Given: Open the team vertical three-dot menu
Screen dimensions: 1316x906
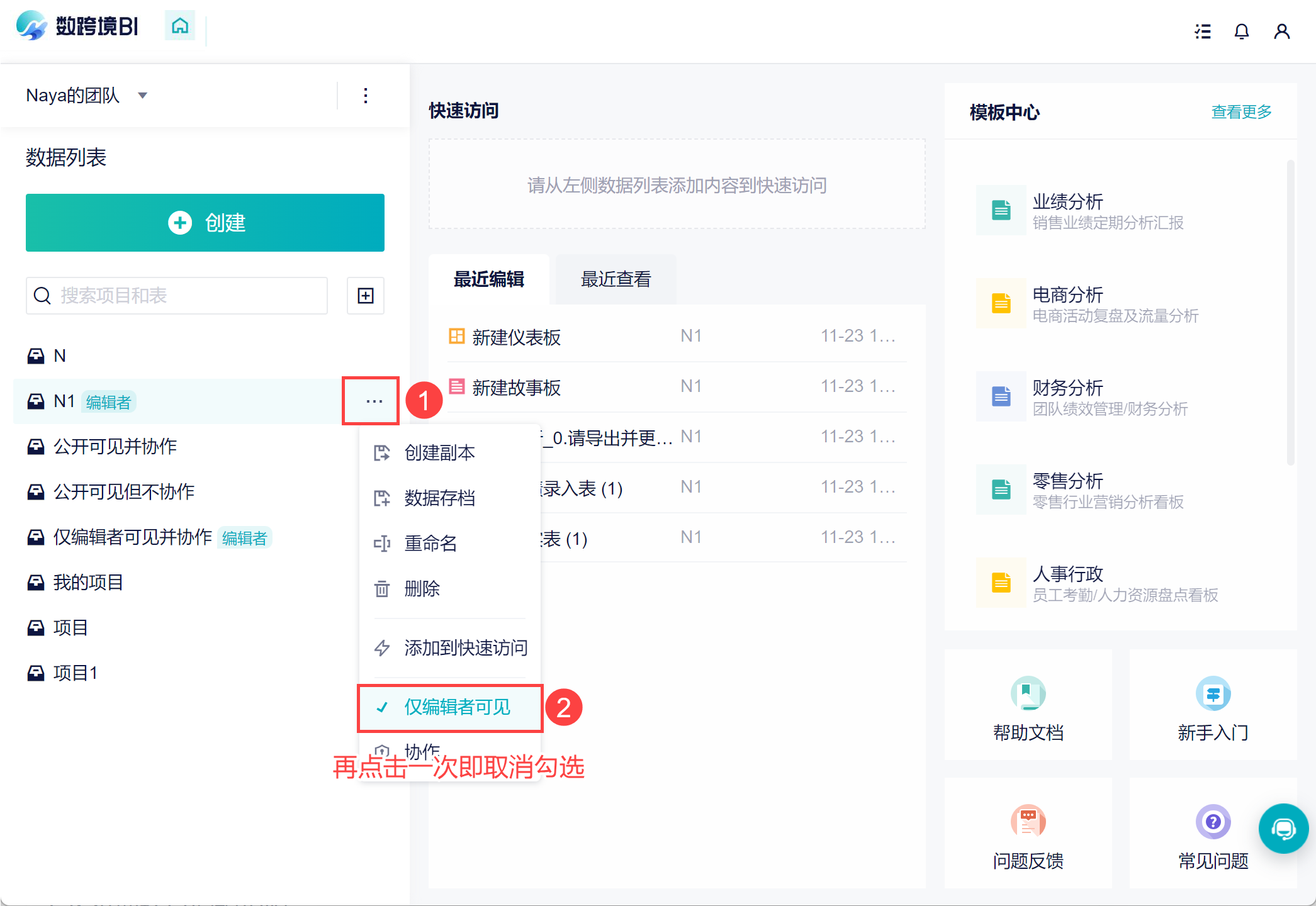Looking at the screenshot, I should 366,96.
